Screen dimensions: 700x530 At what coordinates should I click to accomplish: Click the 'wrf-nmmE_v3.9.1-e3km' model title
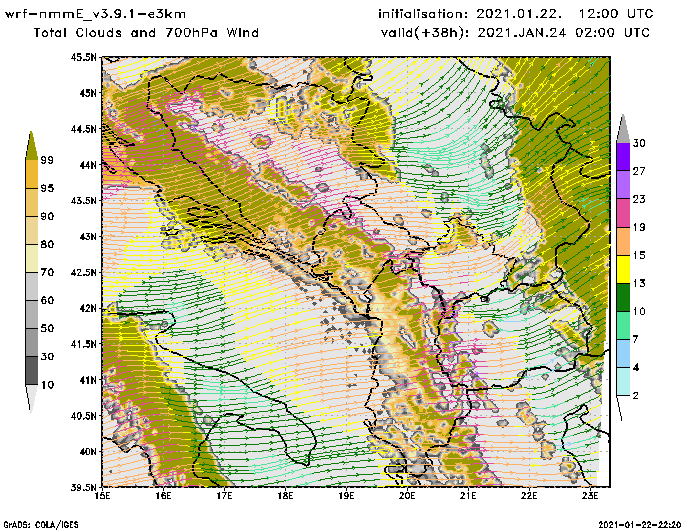(x=95, y=14)
